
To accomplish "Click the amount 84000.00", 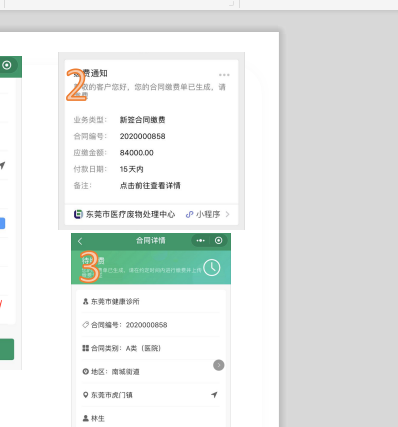I will point(137,153).
